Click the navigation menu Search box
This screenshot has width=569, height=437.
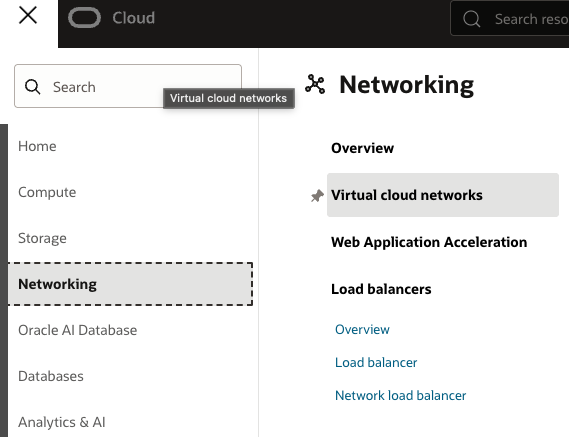point(128,86)
